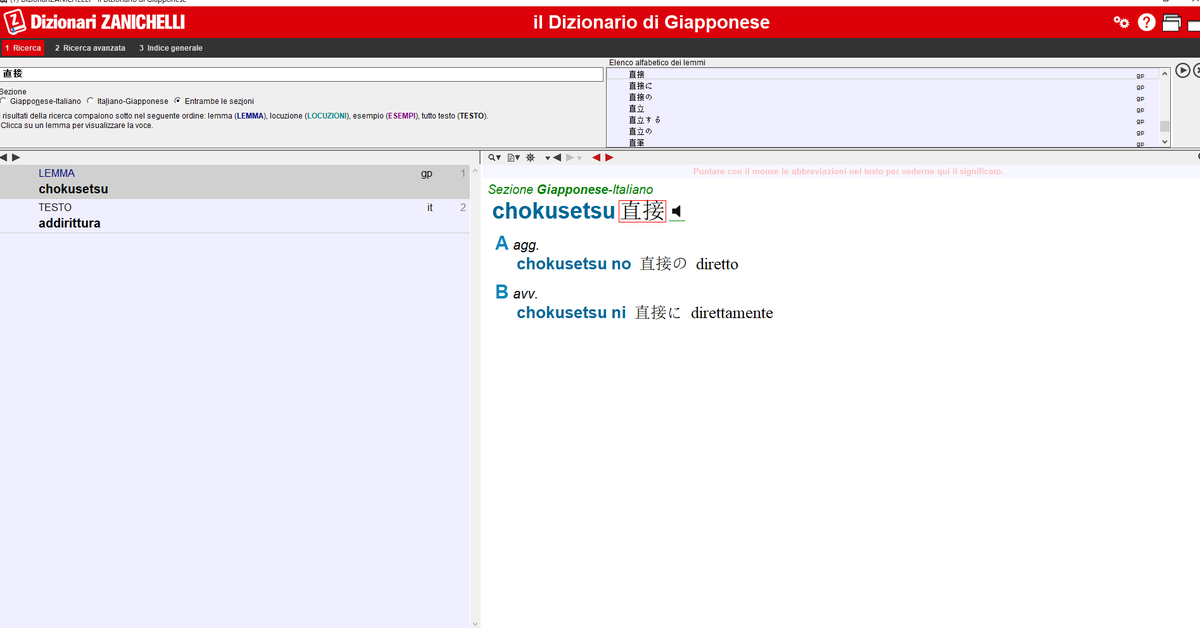Click the boxed kanji 直接 in headword
This screenshot has height=628, width=1200.
(x=642, y=211)
